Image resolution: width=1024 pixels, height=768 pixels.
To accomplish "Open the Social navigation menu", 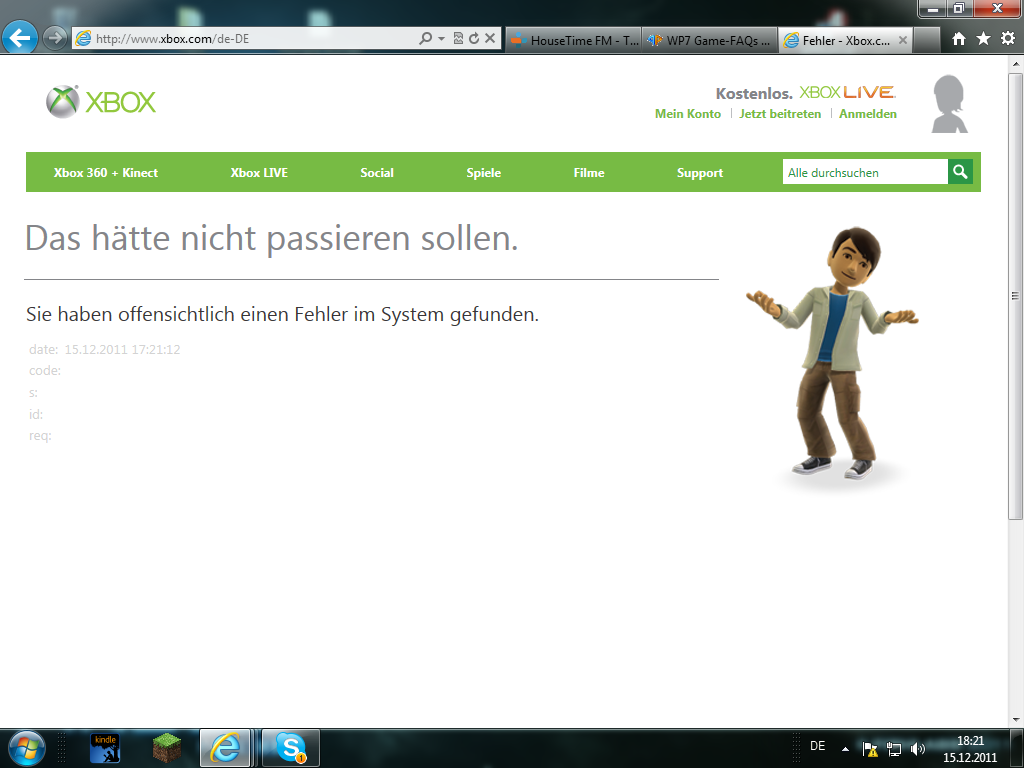I will [x=377, y=172].
